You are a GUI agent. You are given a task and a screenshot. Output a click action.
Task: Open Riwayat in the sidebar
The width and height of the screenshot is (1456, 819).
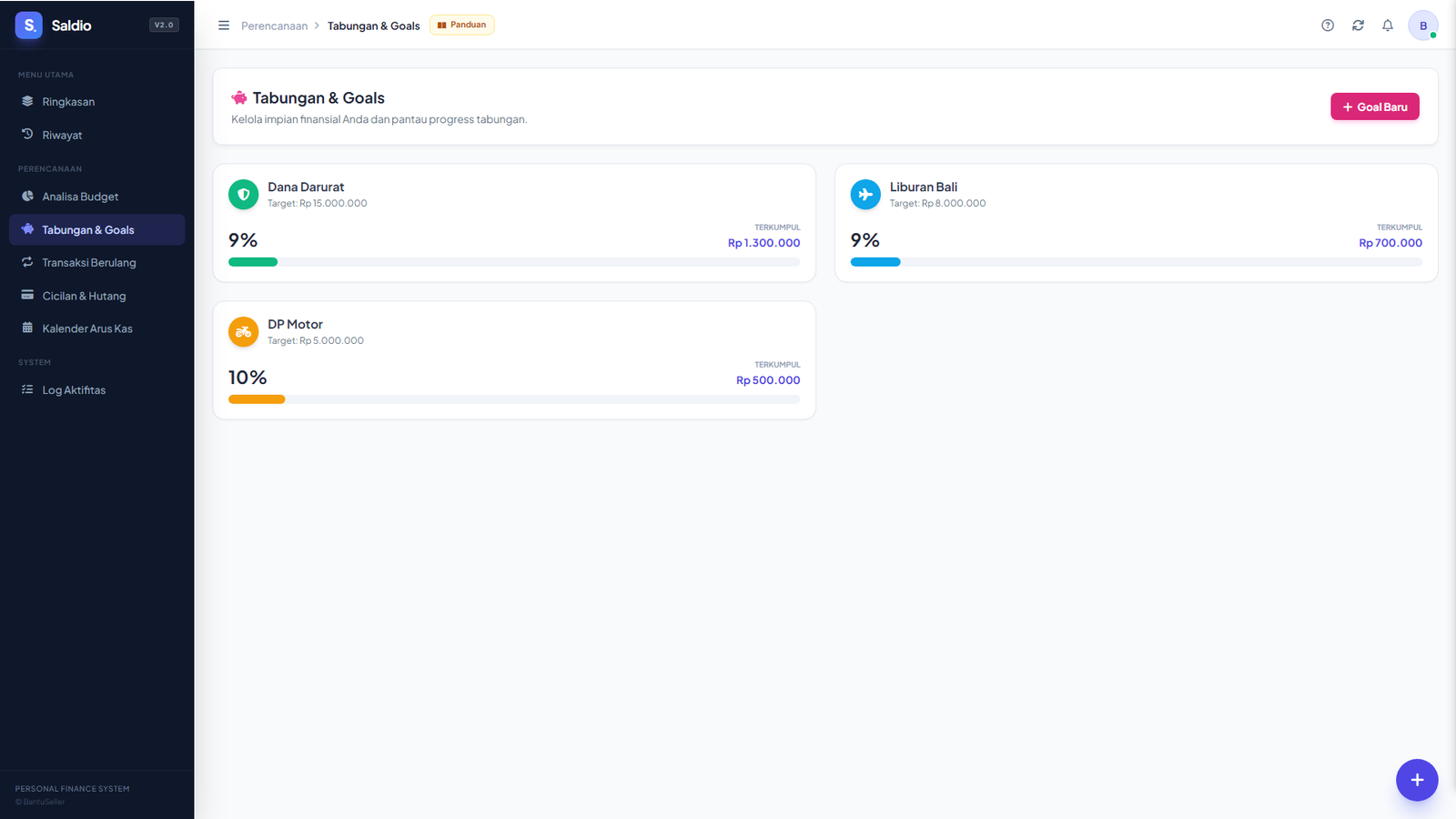97,135
